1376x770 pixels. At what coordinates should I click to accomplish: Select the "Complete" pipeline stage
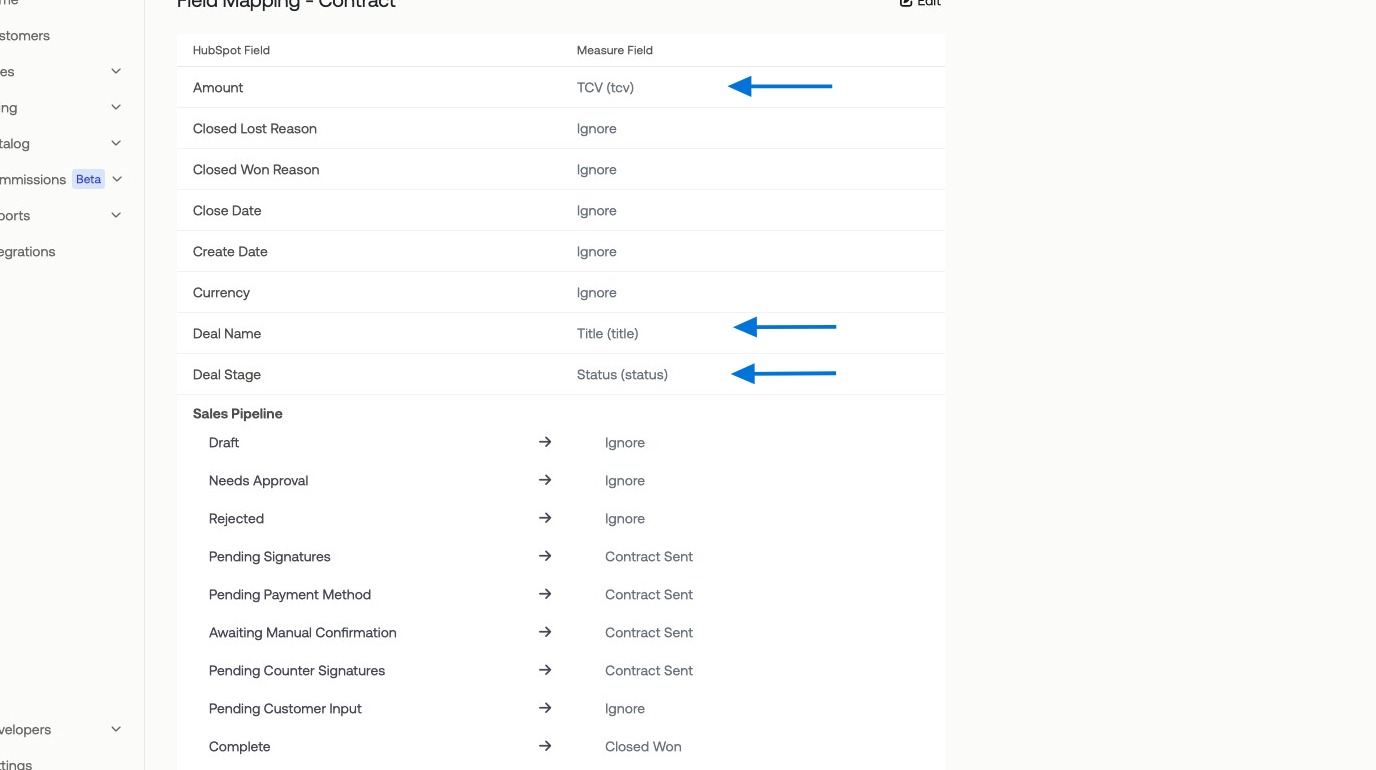click(240, 747)
